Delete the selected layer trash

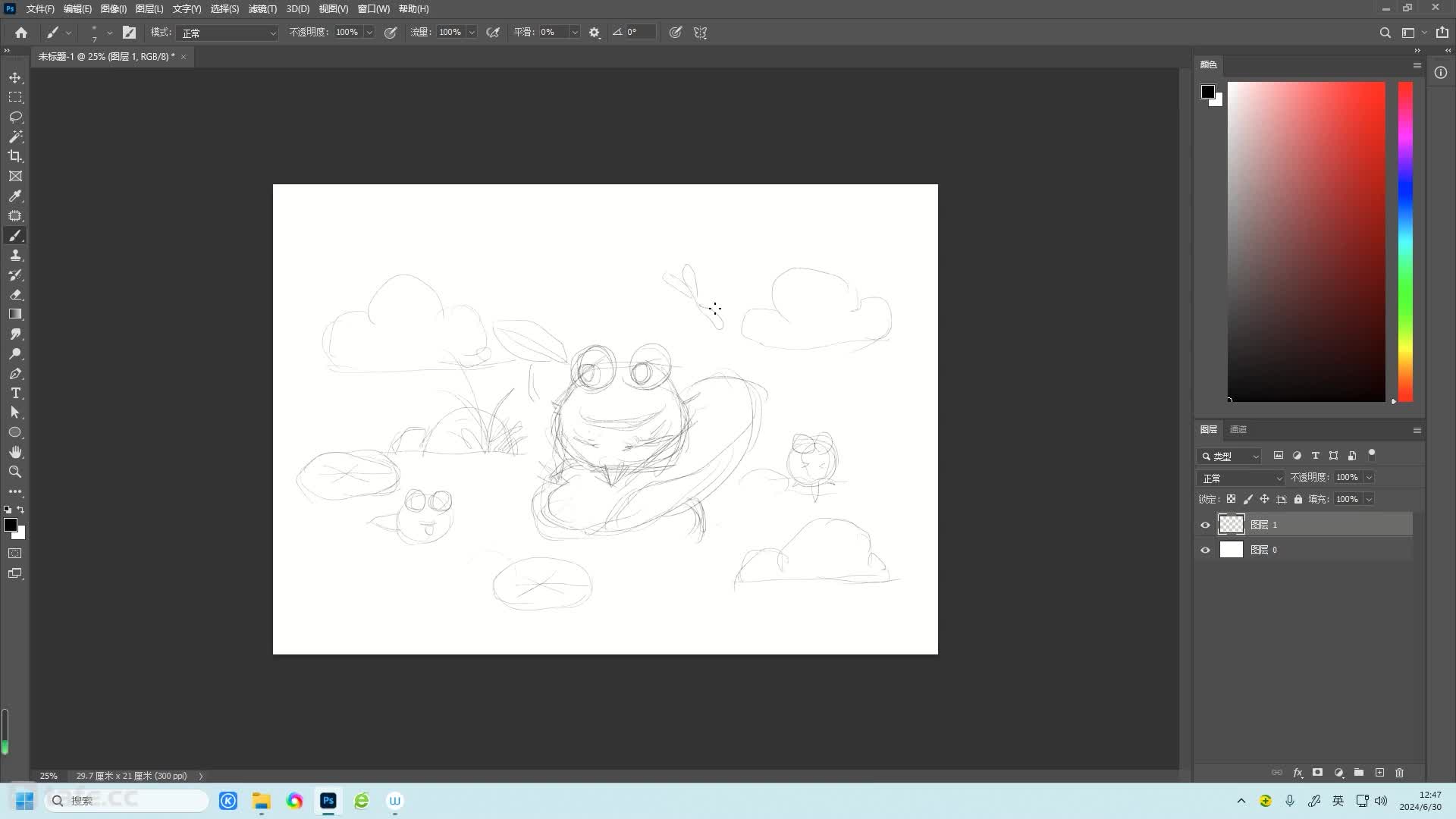(1400, 773)
